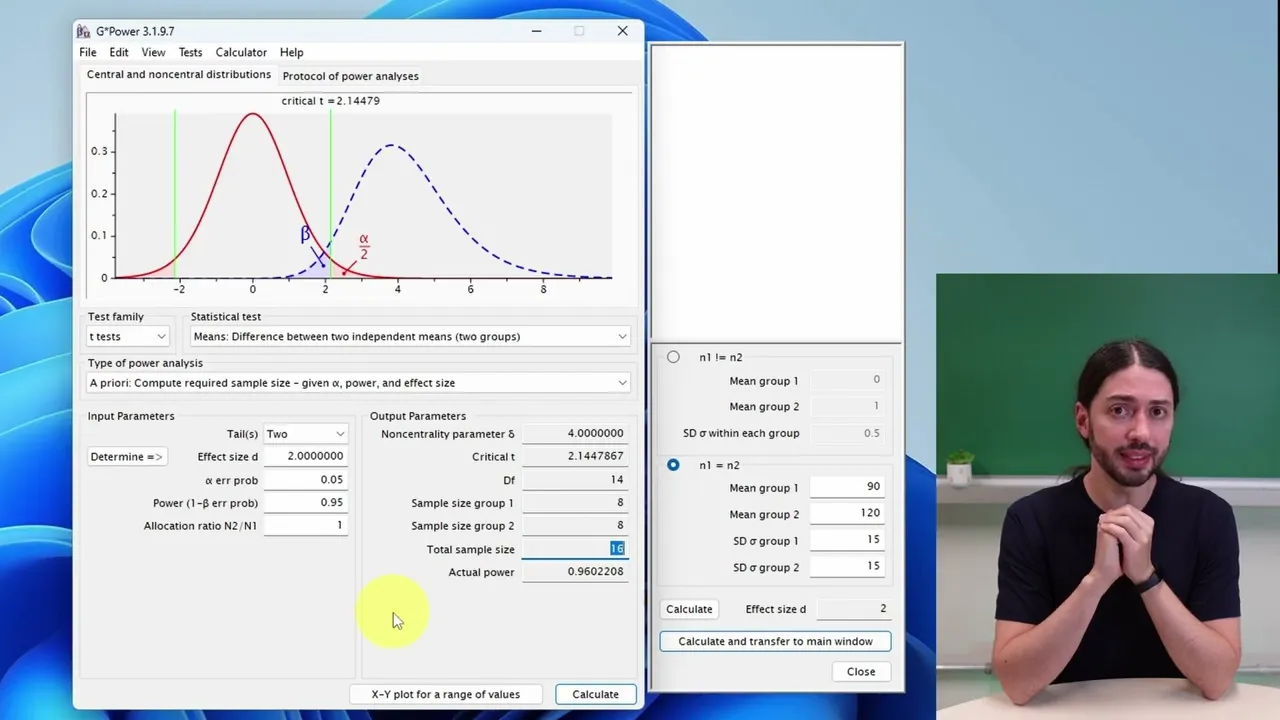The width and height of the screenshot is (1280, 720).
Task: Click the critical t = 2.14479 label
Action: click(x=330, y=101)
